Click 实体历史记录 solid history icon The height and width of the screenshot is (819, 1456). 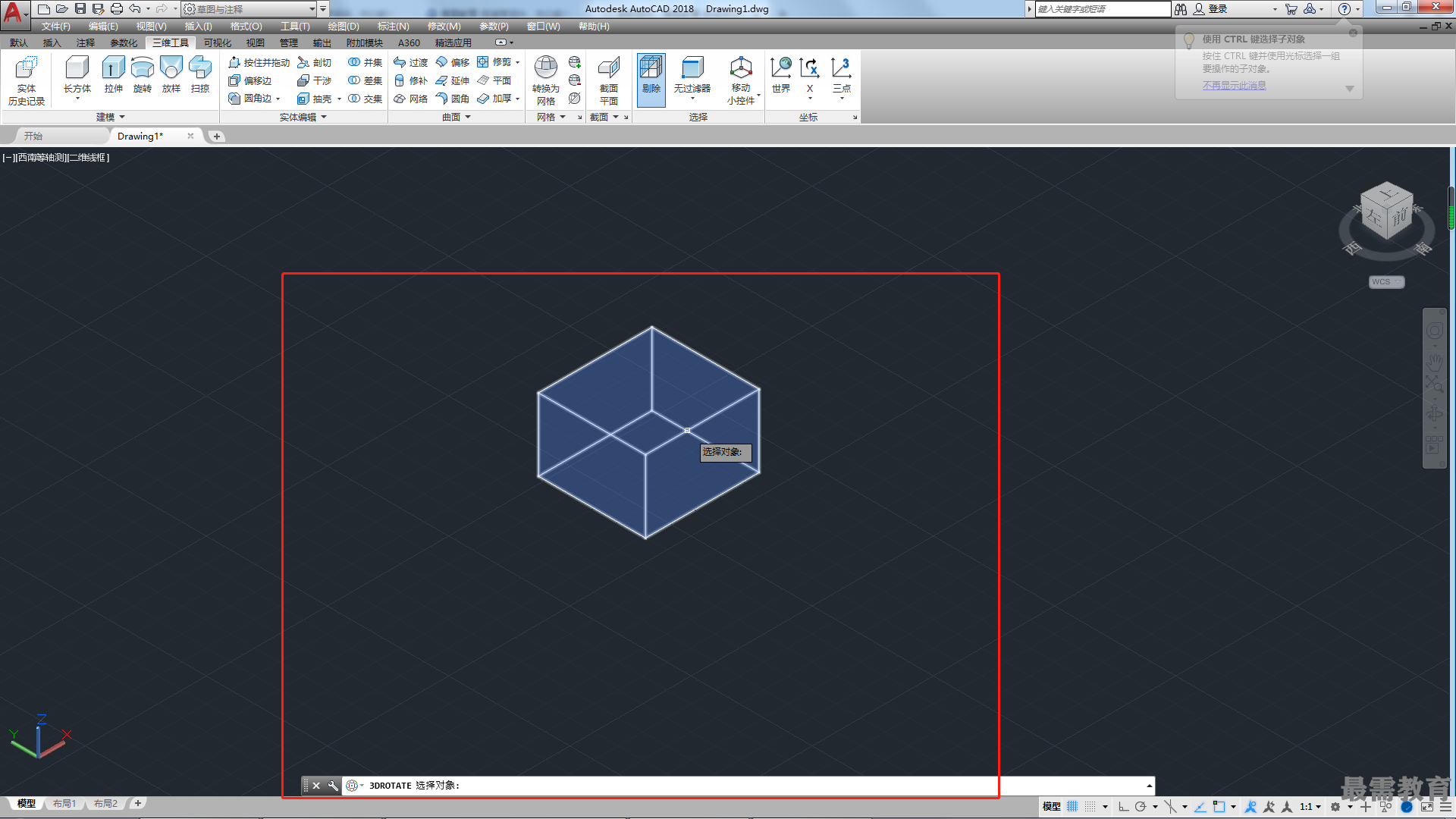(x=27, y=80)
